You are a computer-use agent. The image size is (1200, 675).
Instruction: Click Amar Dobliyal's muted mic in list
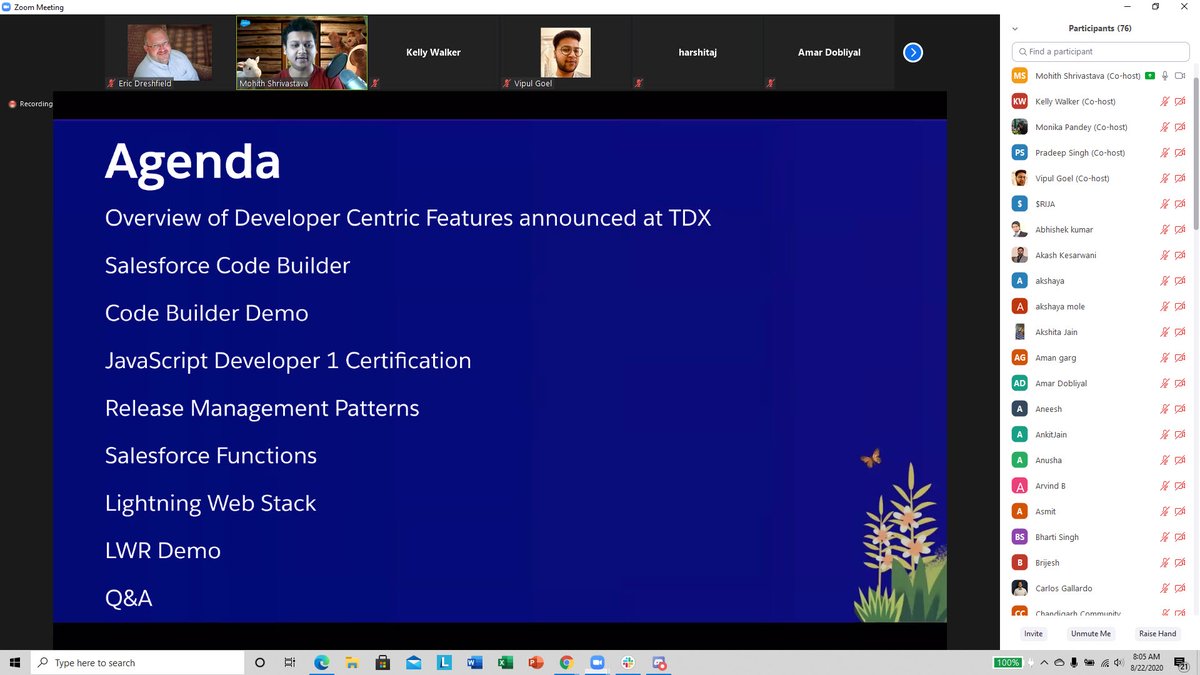(x=1165, y=383)
